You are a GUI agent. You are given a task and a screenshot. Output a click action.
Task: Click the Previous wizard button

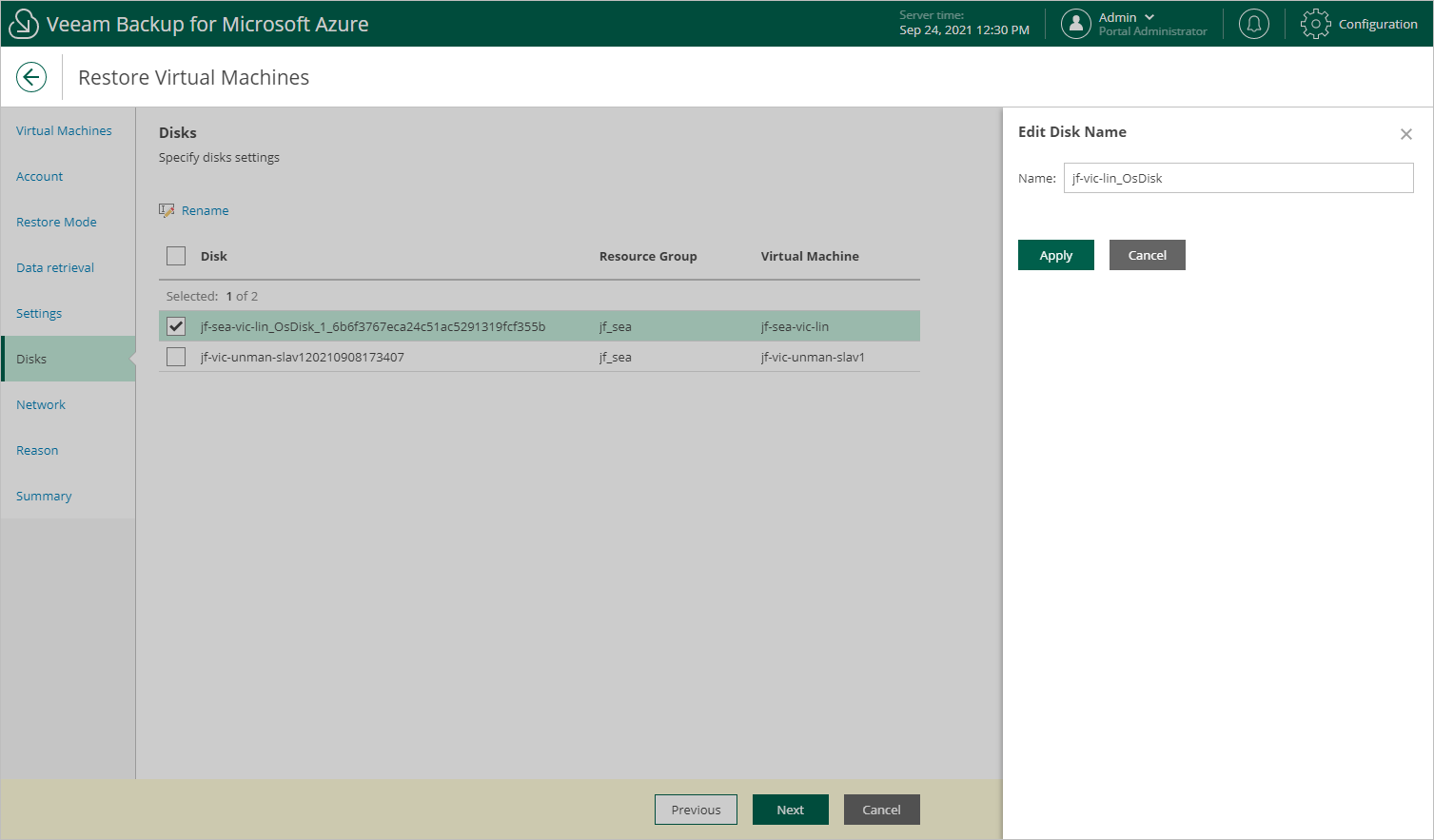696,810
